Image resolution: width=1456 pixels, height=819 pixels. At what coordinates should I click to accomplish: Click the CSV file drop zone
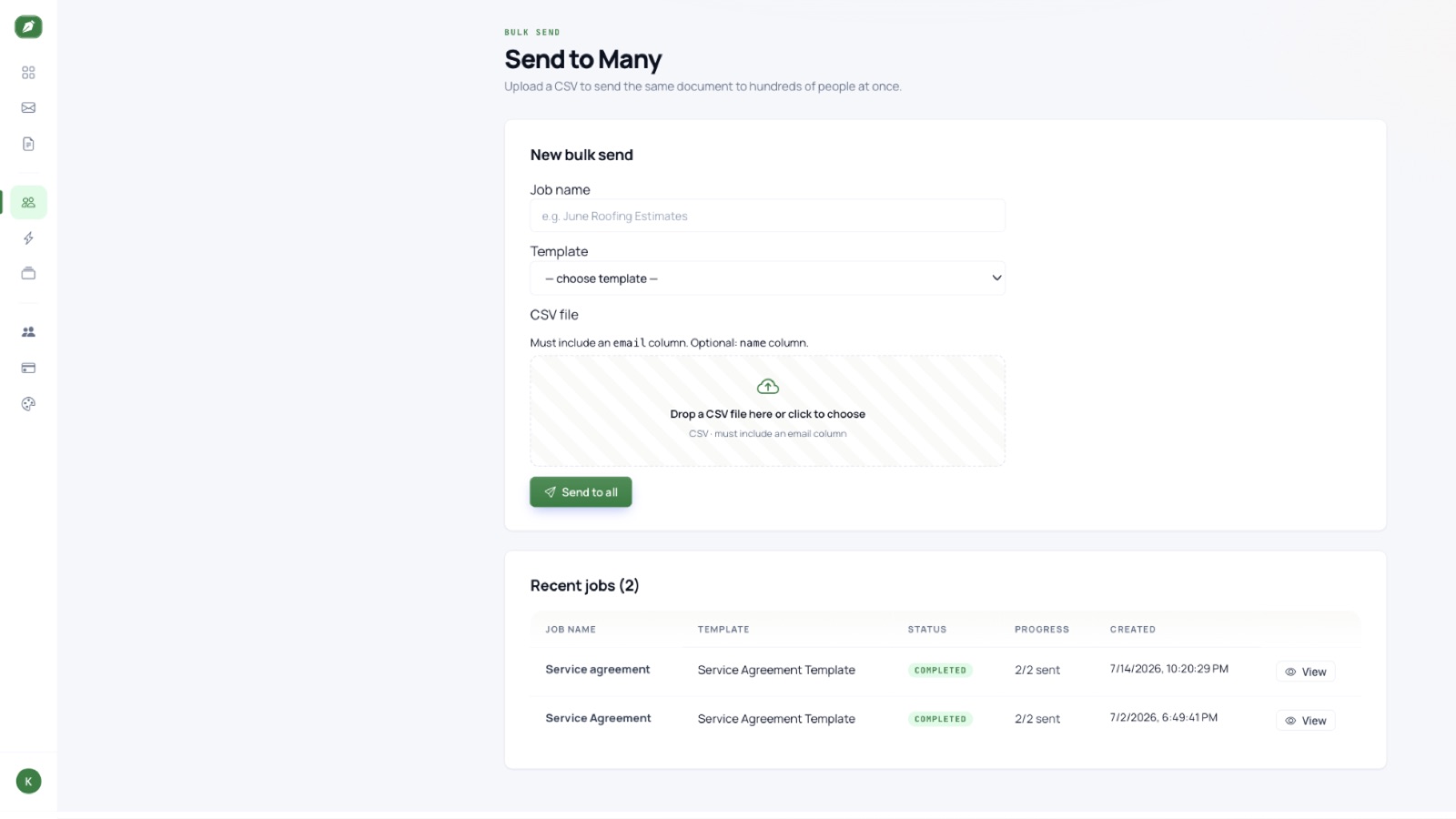[767, 410]
